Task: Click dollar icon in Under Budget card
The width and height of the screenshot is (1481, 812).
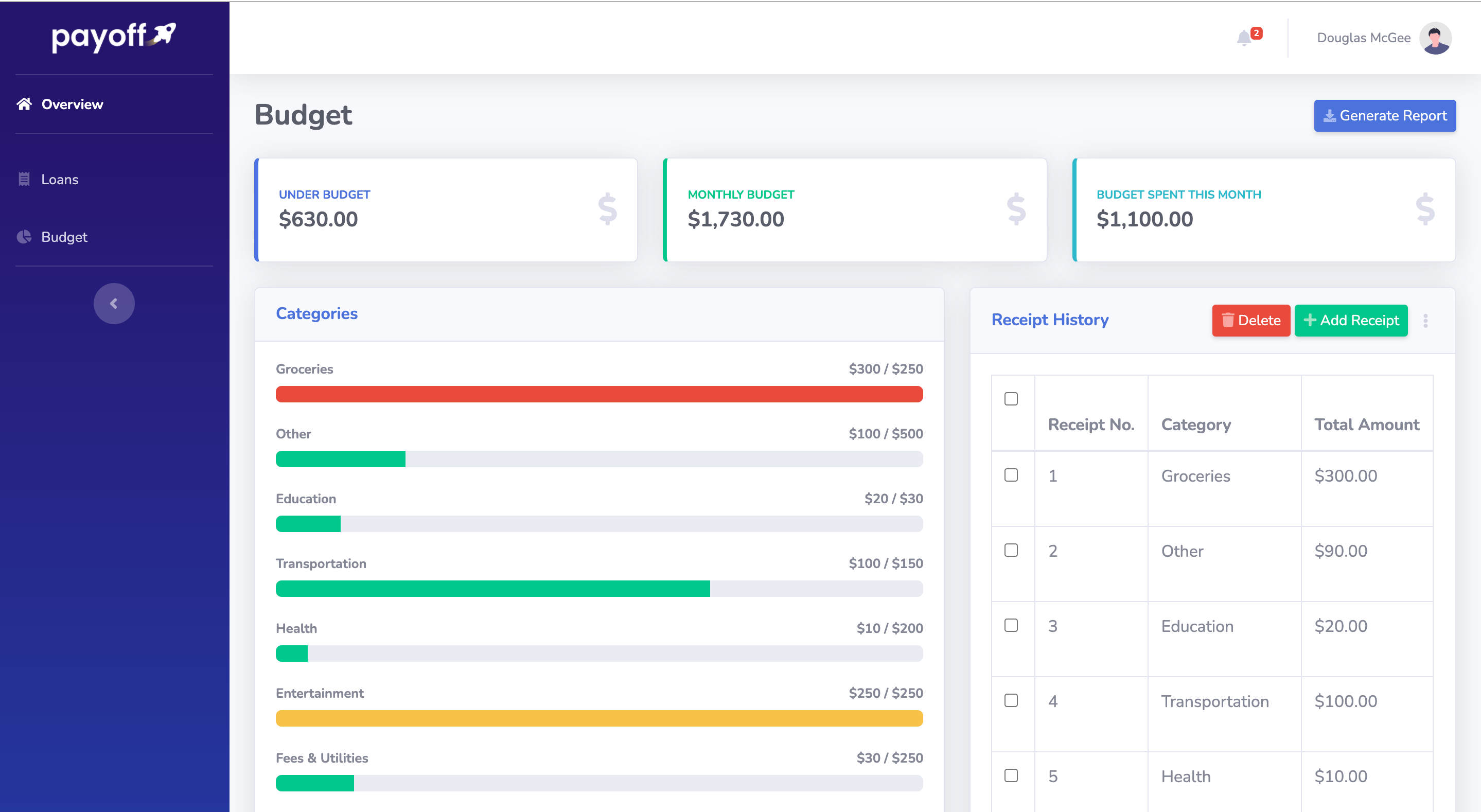Action: click(607, 209)
